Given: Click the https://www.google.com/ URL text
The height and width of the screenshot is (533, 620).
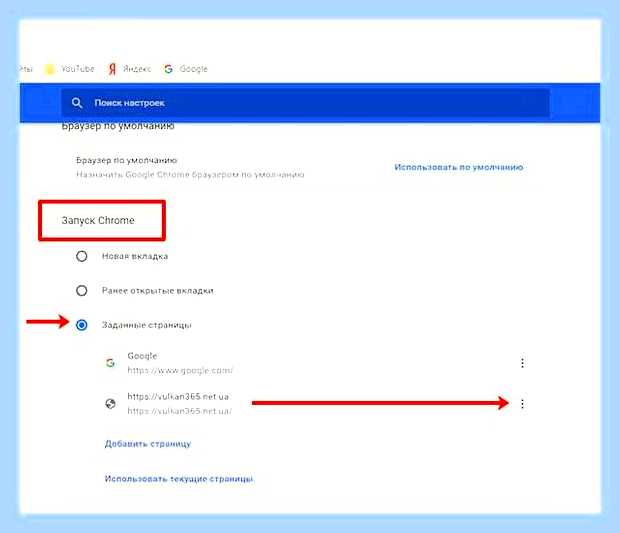Looking at the screenshot, I should (180, 370).
